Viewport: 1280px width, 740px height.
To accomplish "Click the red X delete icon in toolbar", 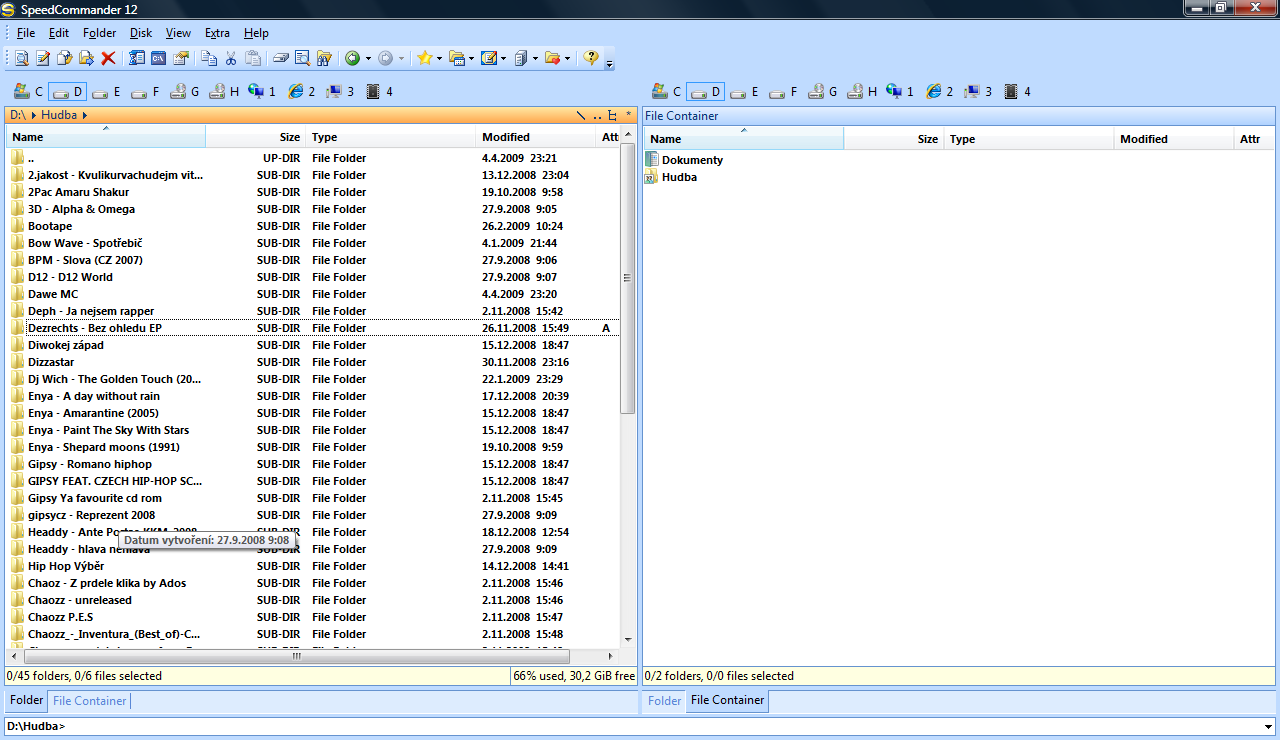I will pyautogui.click(x=108, y=59).
